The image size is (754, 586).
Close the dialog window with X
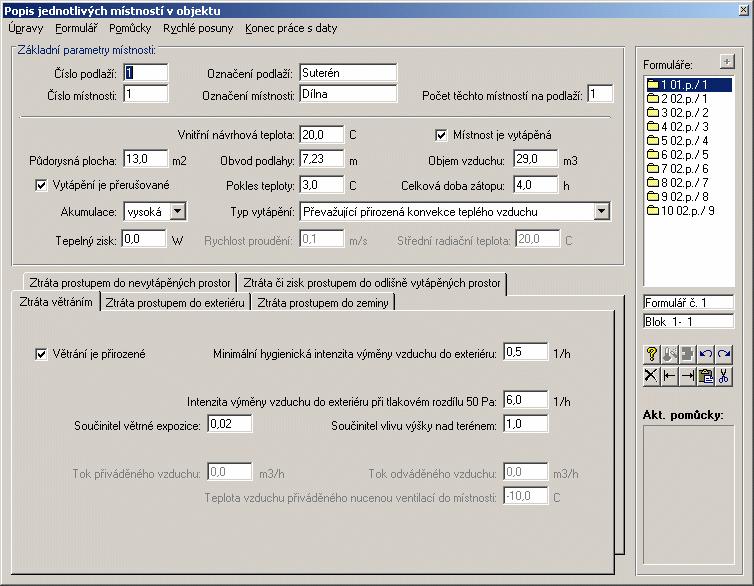(x=743, y=10)
